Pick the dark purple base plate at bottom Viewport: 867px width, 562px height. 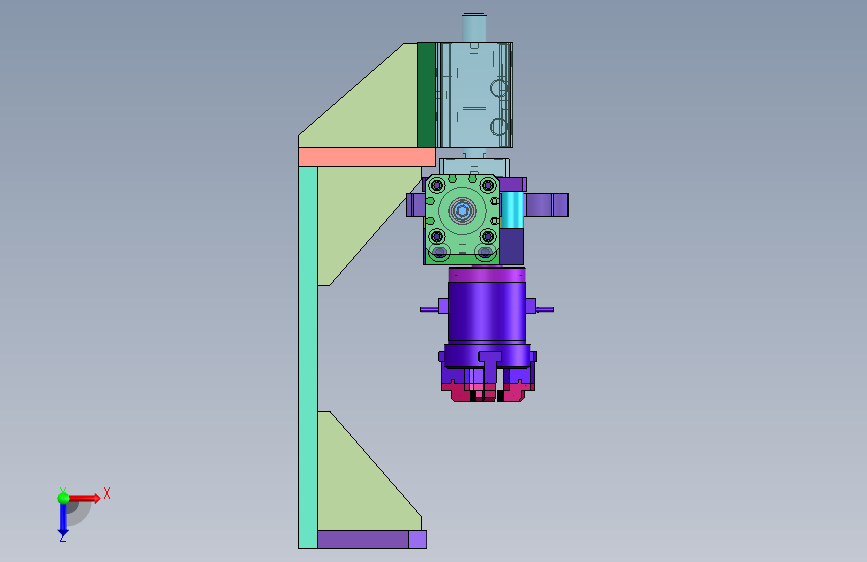(x=363, y=539)
